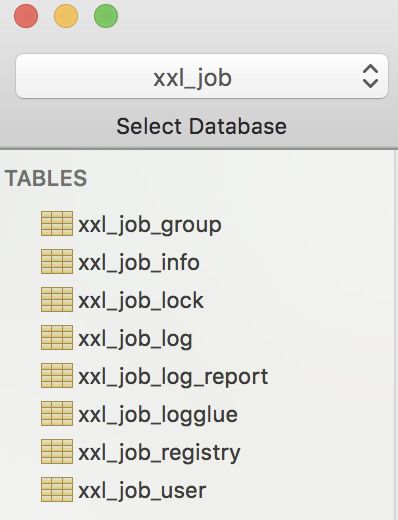Click the up-down chevron on database selector

click(x=370, y=76)
